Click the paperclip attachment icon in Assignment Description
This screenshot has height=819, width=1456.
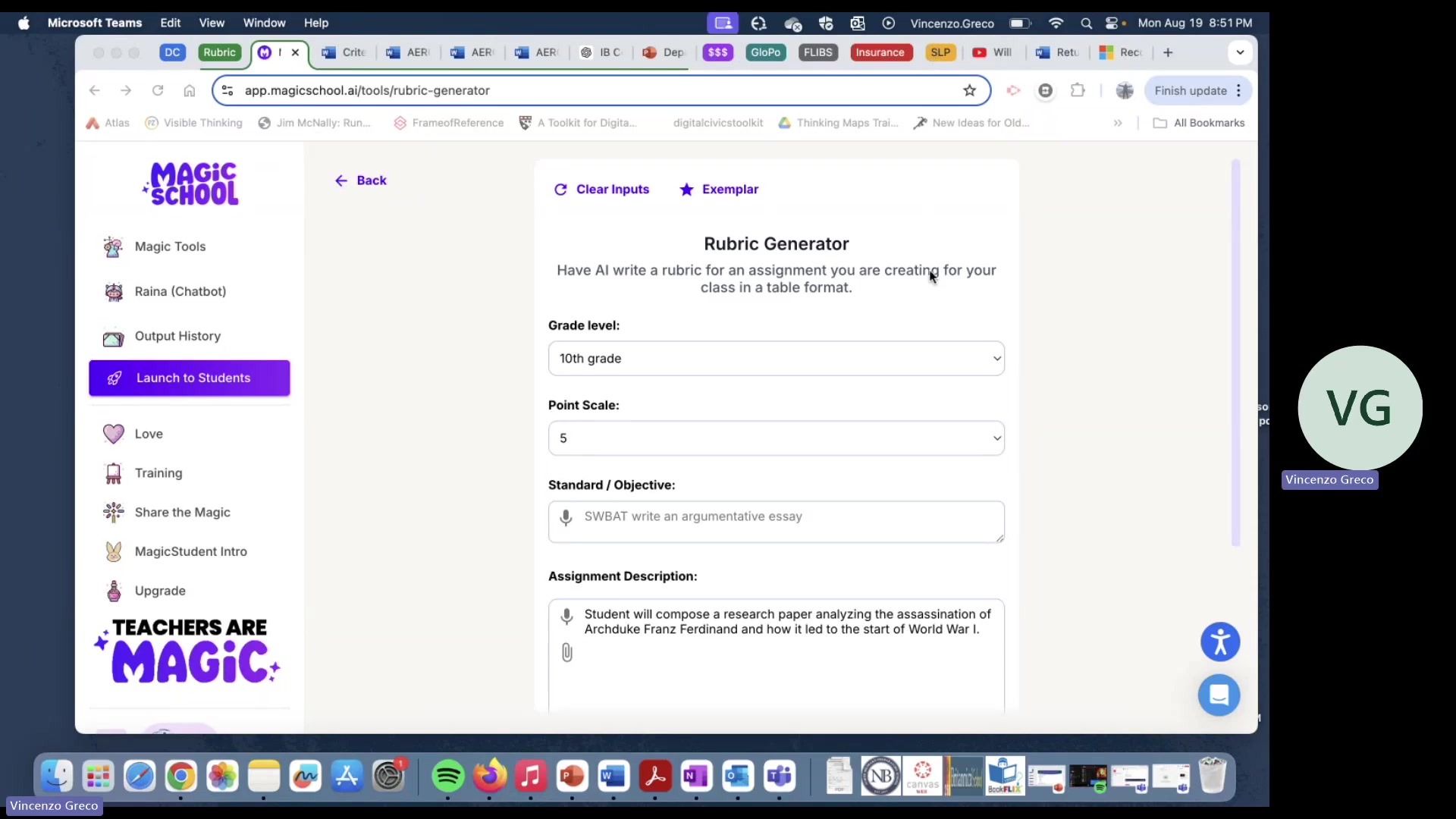click(x=566, y=653)
